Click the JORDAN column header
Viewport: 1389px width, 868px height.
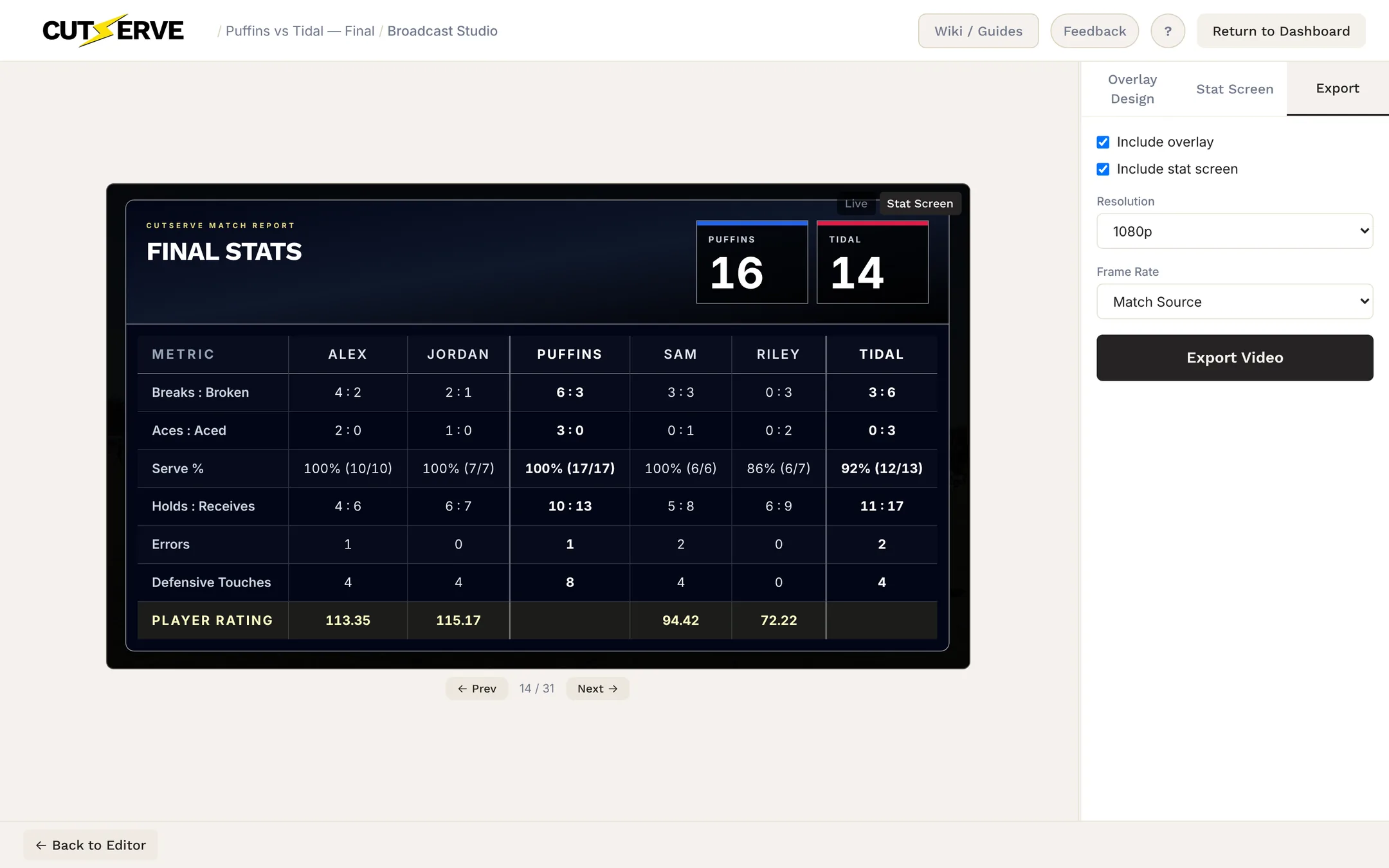tap(458, 354)
